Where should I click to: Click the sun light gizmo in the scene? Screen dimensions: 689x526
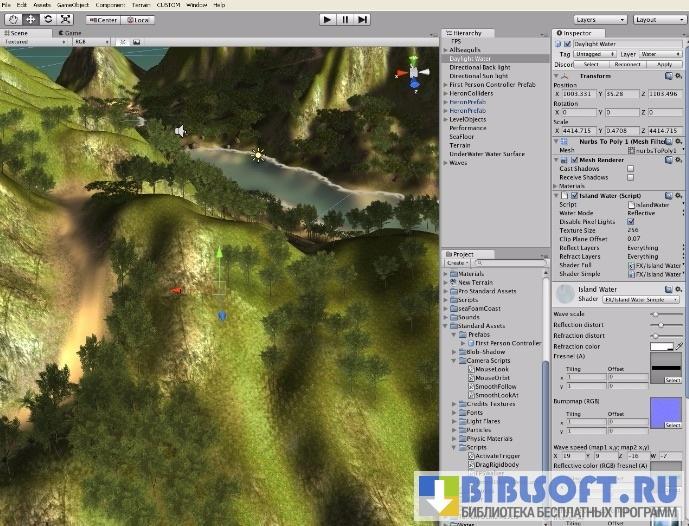pyautogui.click(x=258, y=154)
